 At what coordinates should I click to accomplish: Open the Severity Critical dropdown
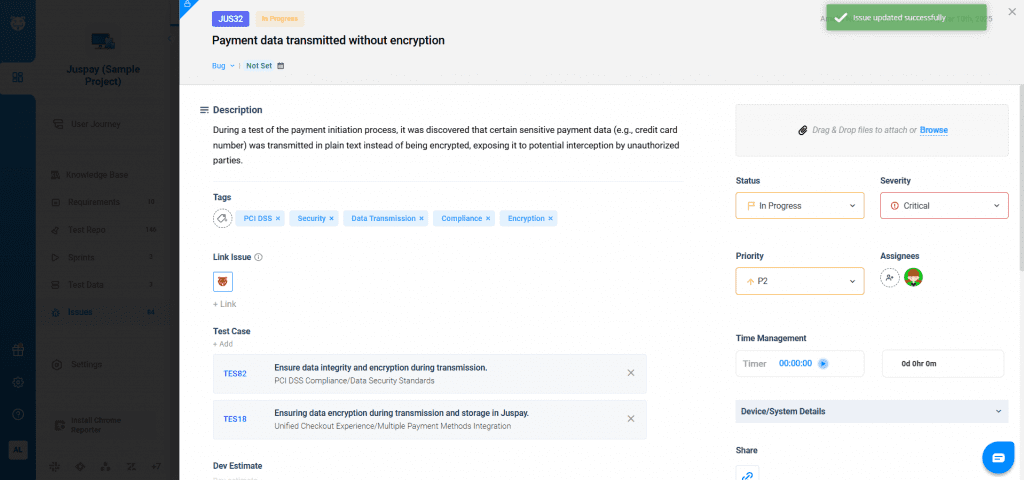pyautogui.click(x=944, y=206)
